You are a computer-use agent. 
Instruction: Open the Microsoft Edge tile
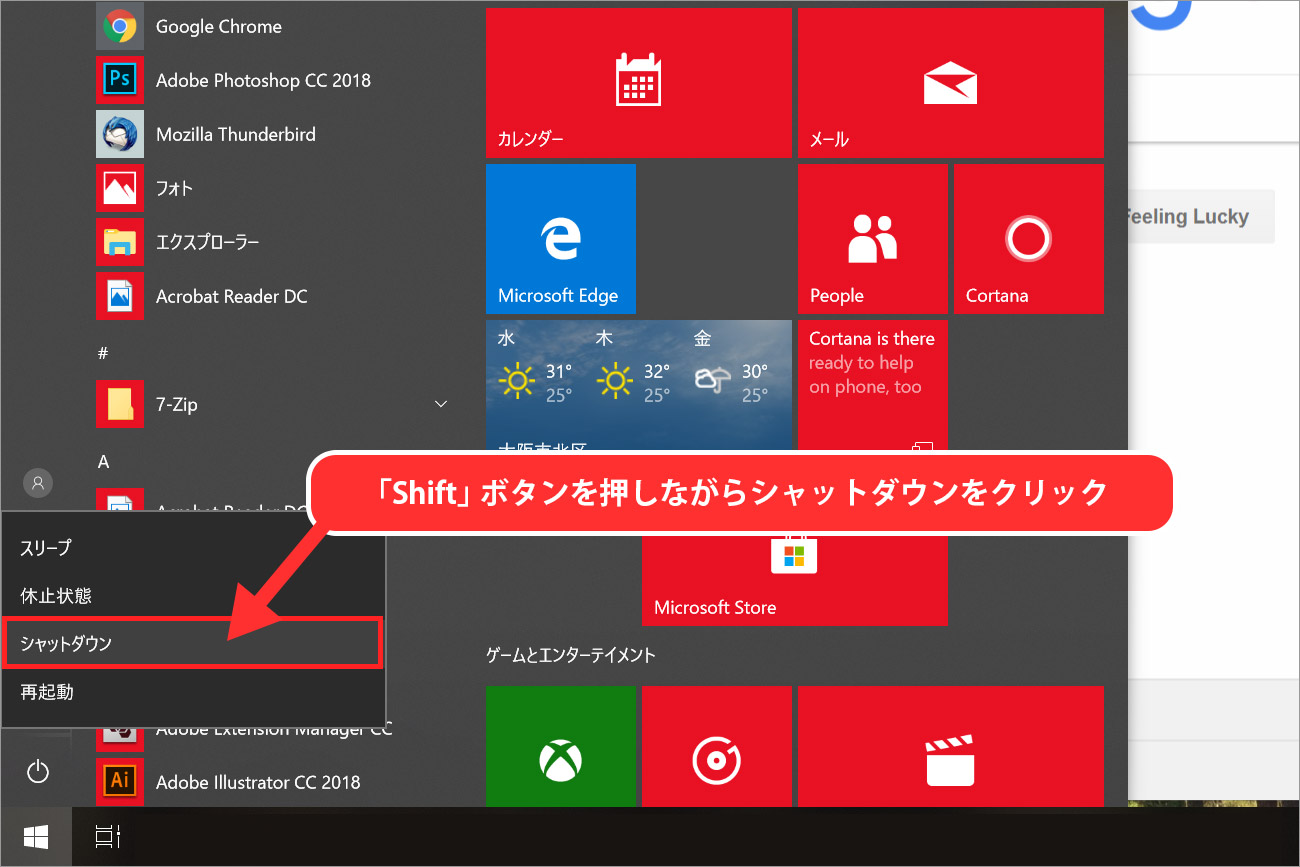click(561, 239)
